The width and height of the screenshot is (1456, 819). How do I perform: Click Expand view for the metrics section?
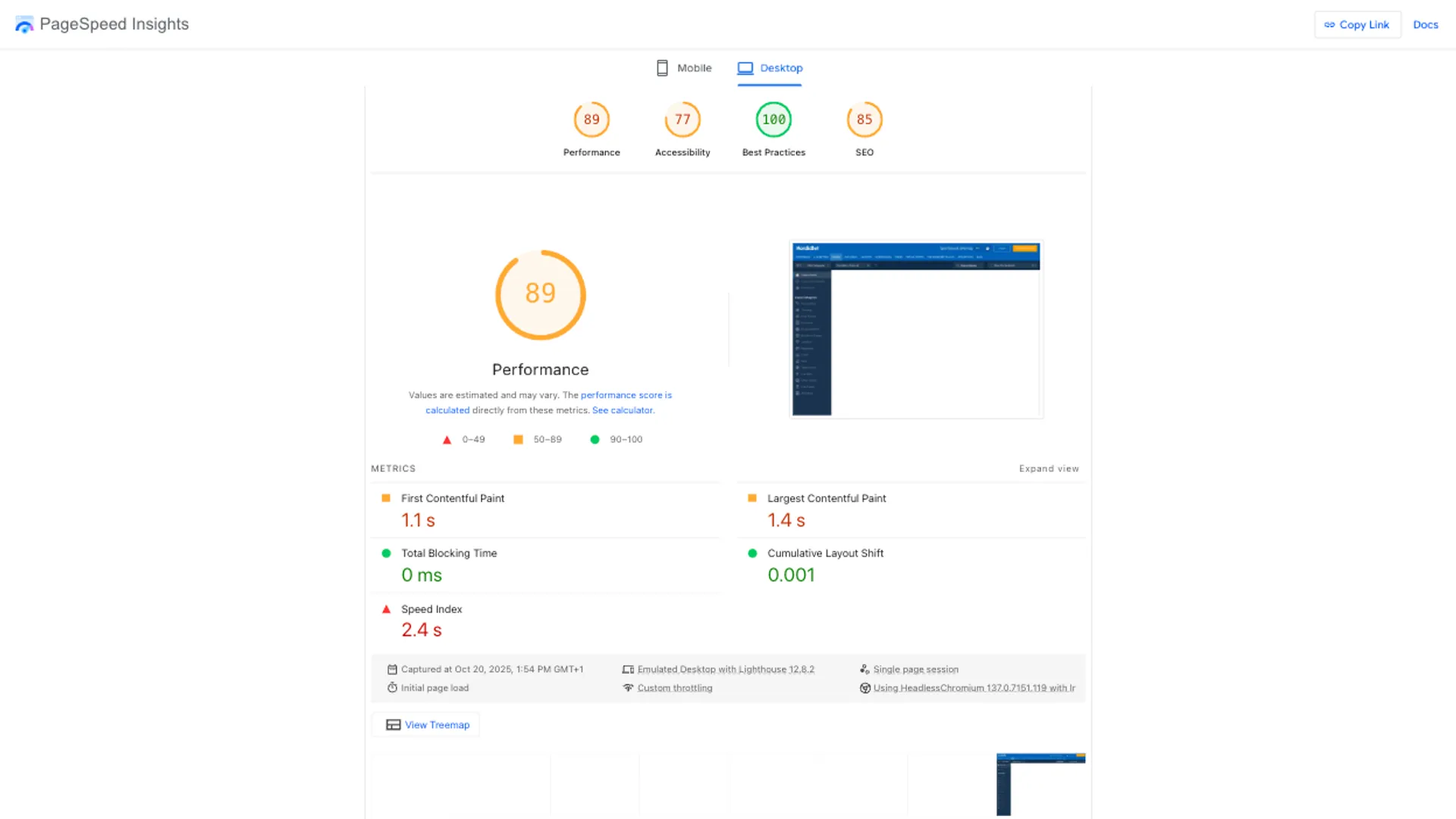(1049, 469)
